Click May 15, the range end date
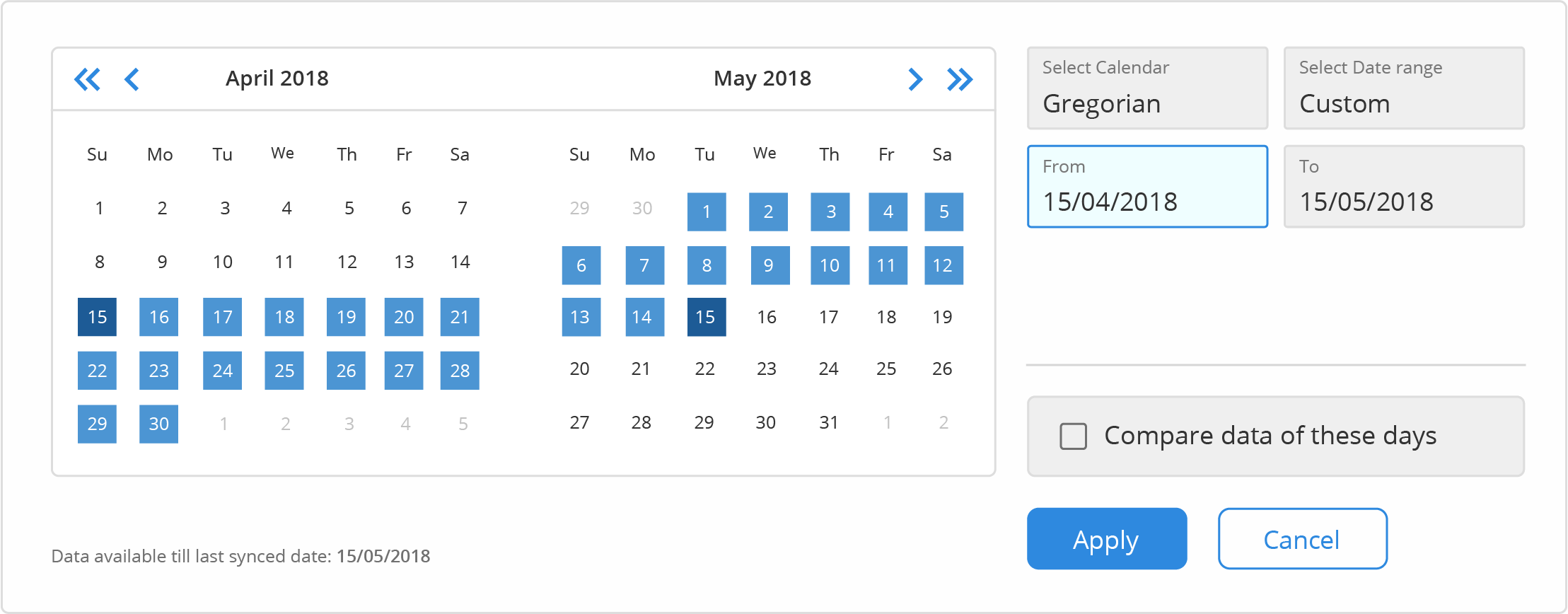This screenshot has height=614, width=1568. coord(706,317)
